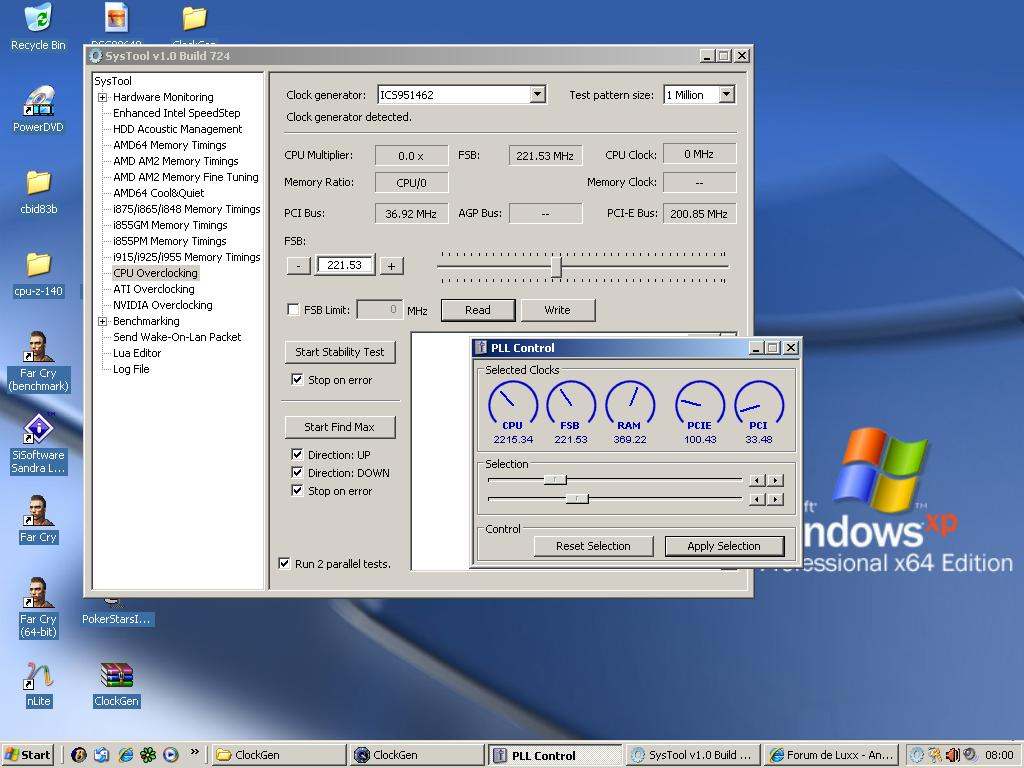The width and height of the screenshot is (1024, 768).
Task: Click the second Selection slider thumb
Action: [x=577, y=499]
